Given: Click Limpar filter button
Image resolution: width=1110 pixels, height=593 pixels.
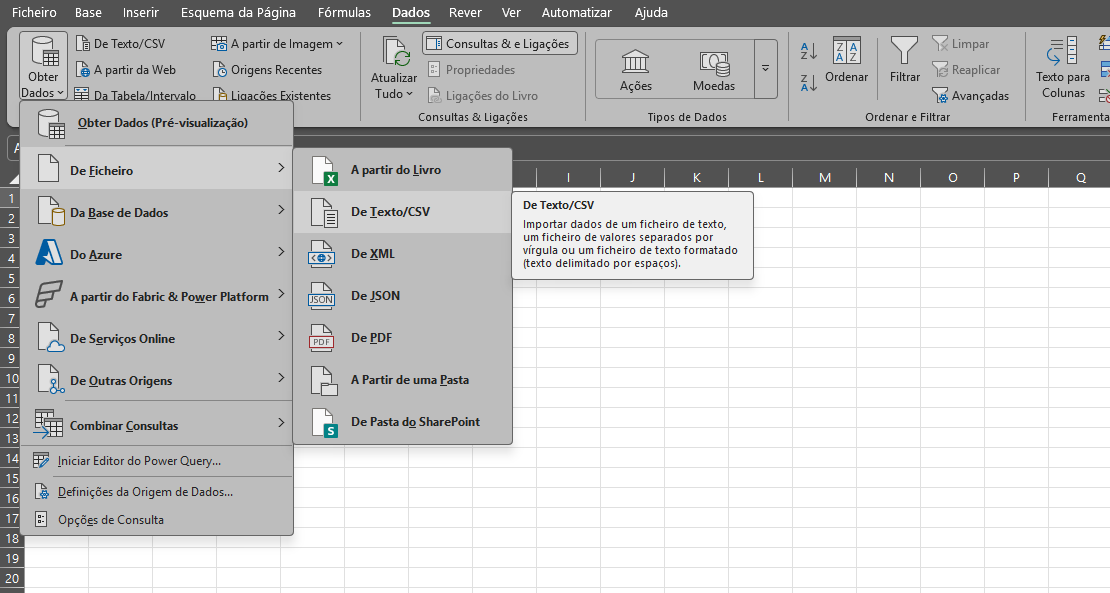Looking at the screenshot, I should point(961,44).
